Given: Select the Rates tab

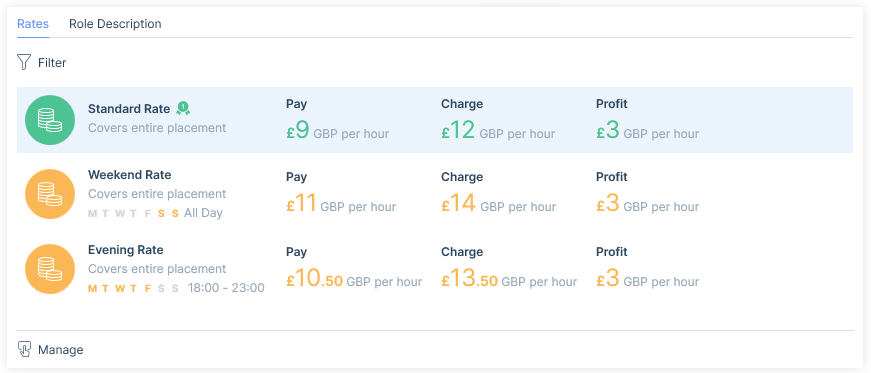Looking at the screenshot, I should [33, 24].
